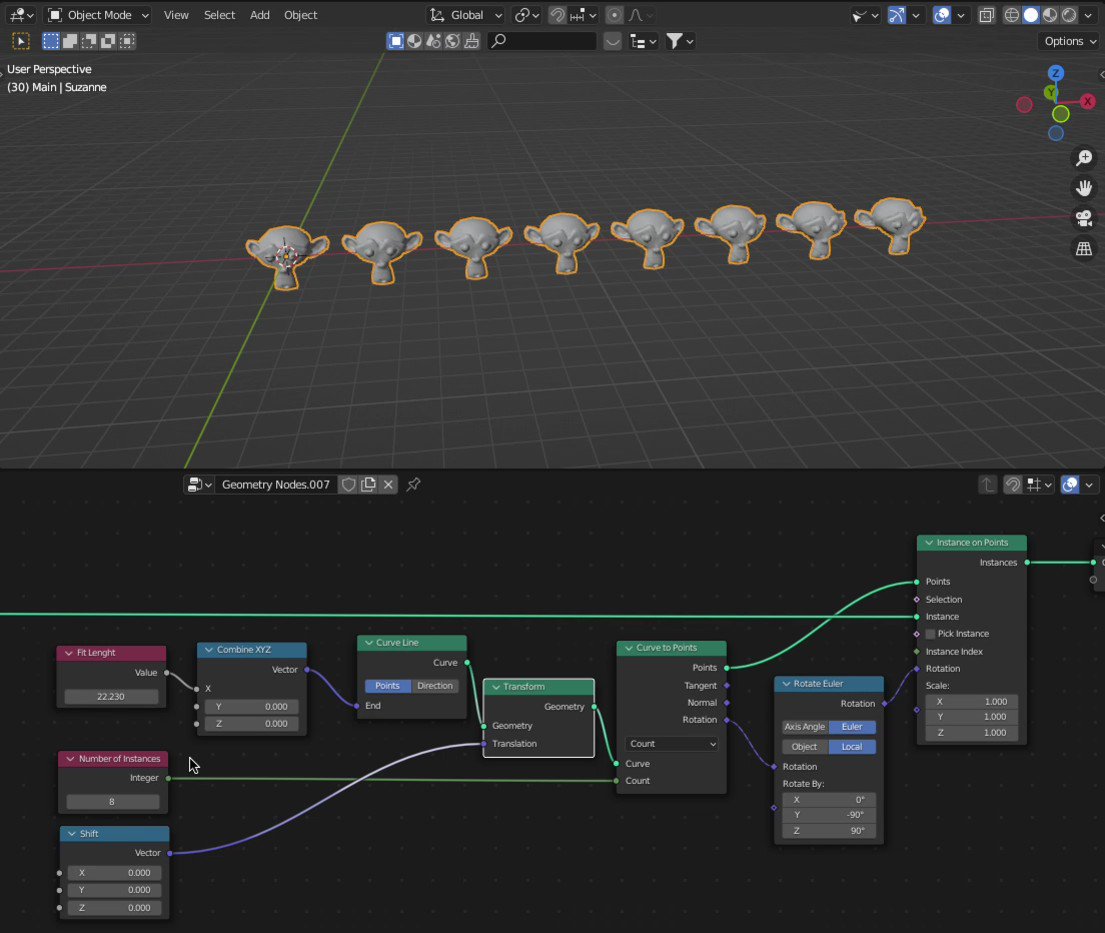
Task: Toggle proportional editing
Action: (615, 15)
